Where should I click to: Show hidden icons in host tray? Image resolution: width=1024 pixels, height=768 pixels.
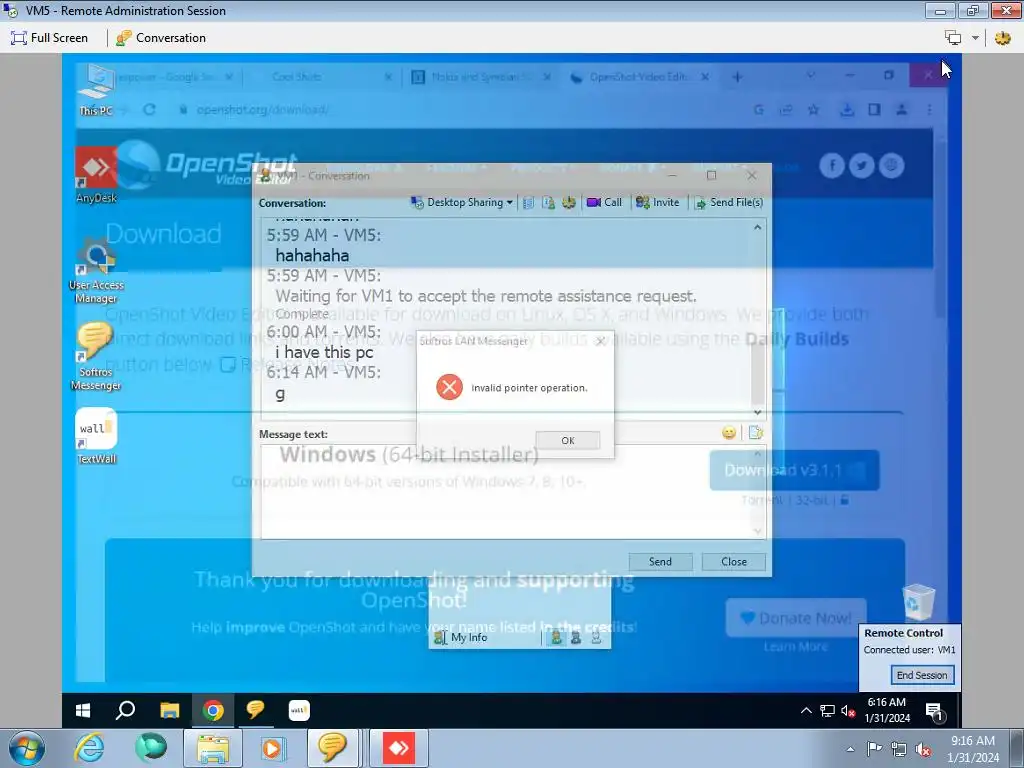850,750
